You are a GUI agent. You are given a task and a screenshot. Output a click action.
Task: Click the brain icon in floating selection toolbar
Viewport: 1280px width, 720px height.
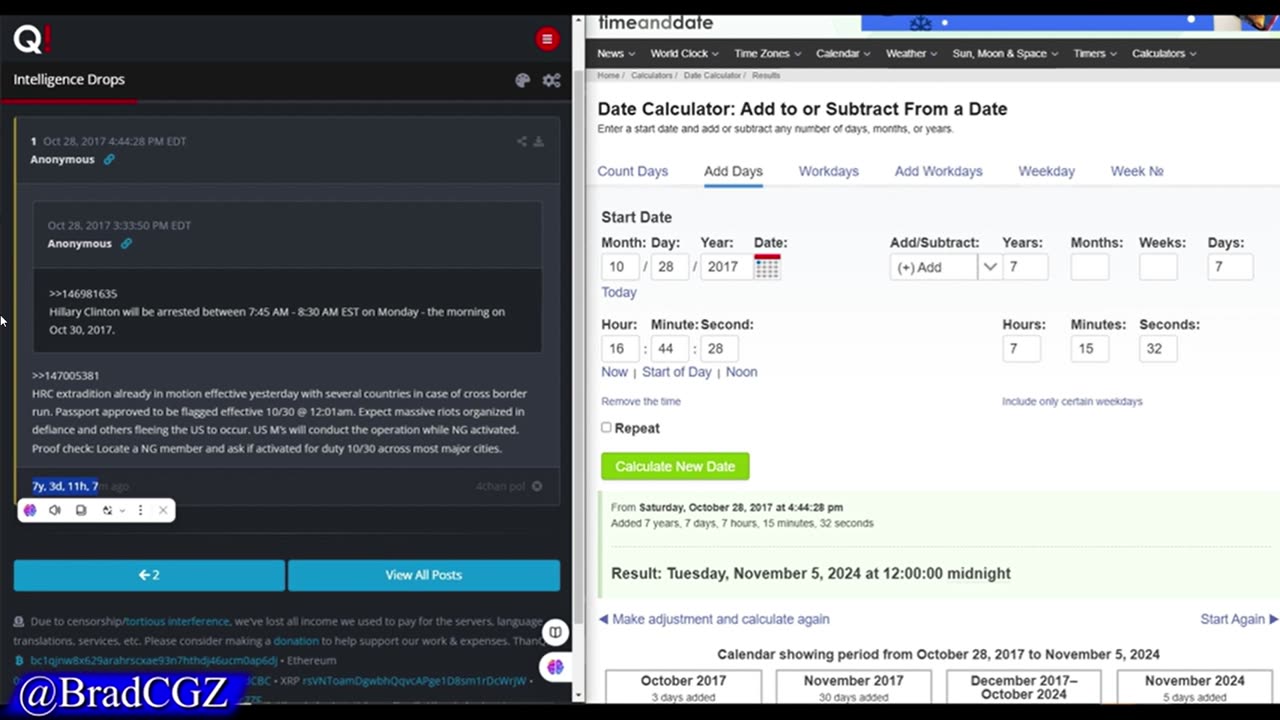coord(30,510)
